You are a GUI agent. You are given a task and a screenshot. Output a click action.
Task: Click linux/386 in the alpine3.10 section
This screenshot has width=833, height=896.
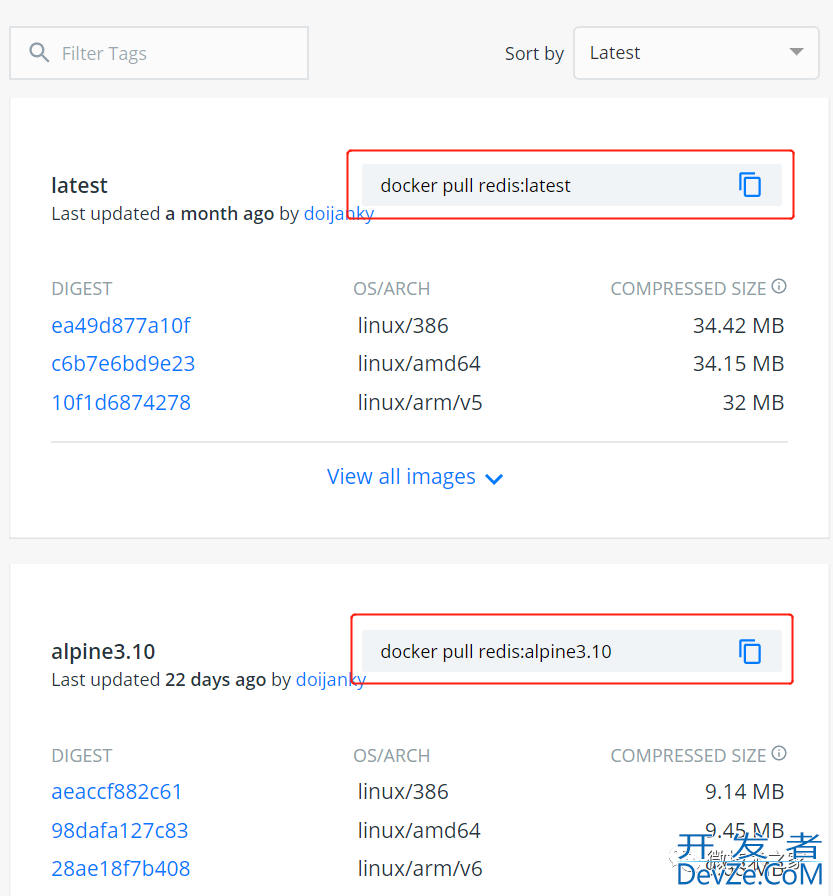point(403,792)
